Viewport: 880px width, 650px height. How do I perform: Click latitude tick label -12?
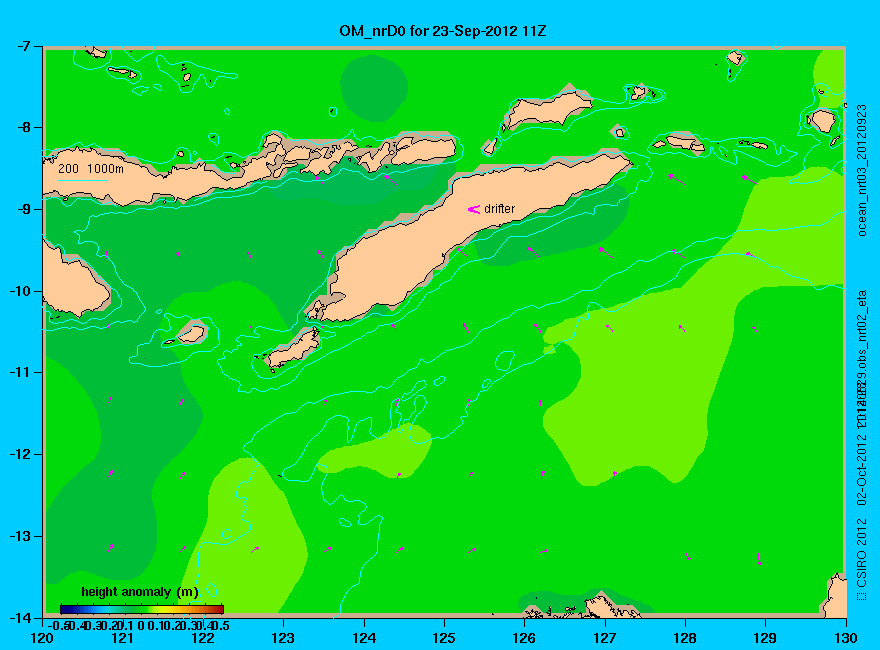point(18,455)
